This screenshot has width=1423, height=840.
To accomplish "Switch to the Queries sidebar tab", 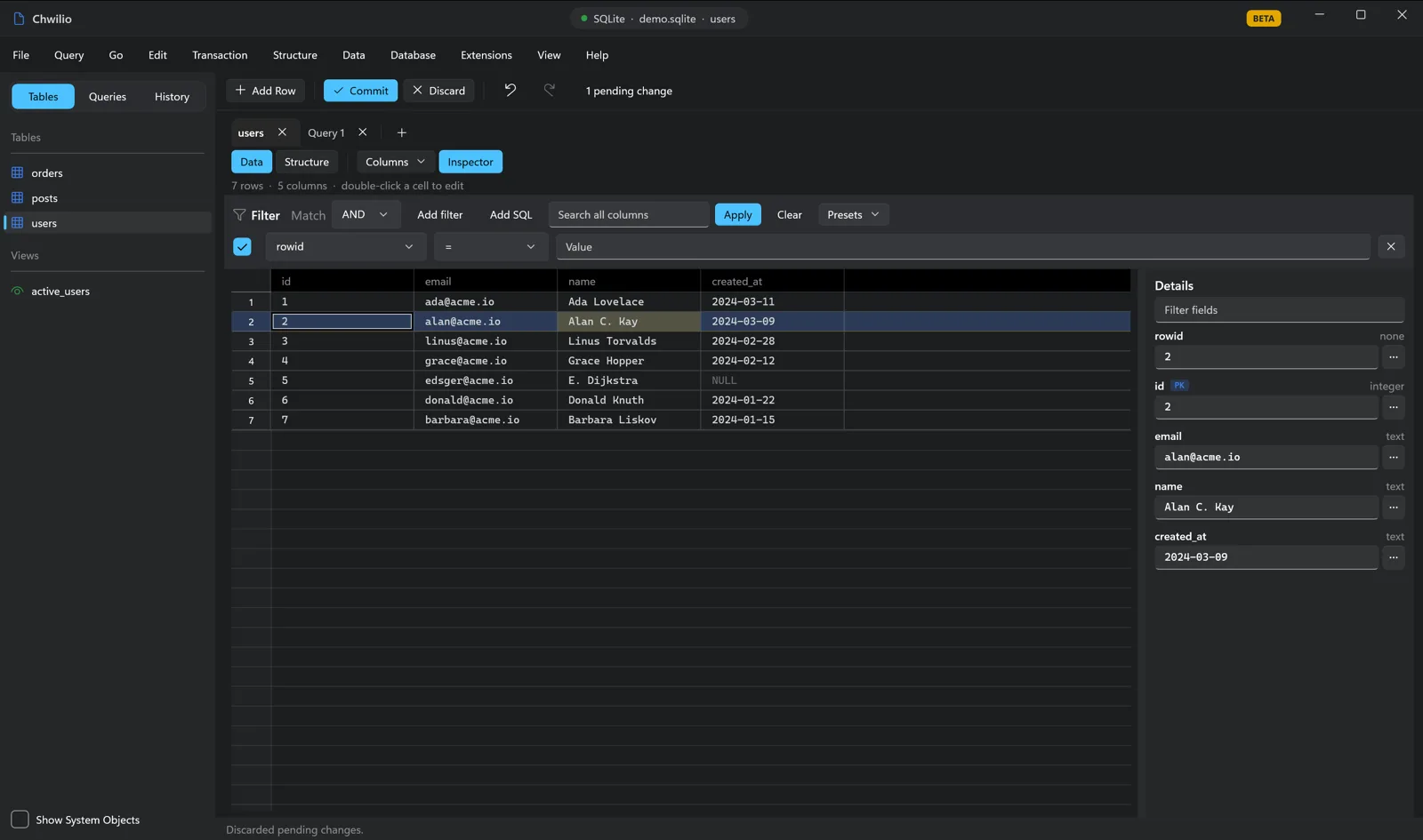I will pyautogui.click(x=108, y=96).
